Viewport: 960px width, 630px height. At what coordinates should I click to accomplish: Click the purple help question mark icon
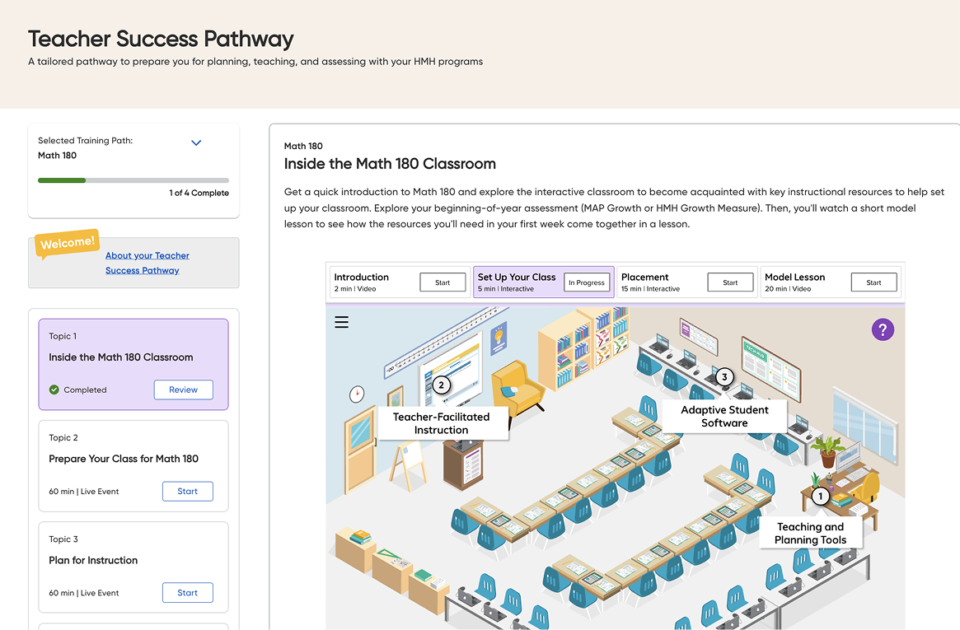pyautogui.click(x=882, y=330)
